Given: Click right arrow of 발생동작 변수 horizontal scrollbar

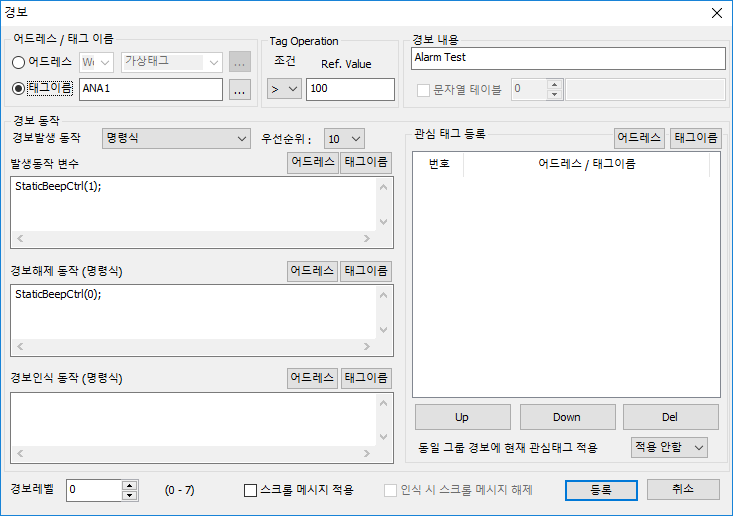Looking at the screenshot, I should click(x=367, y=238).
